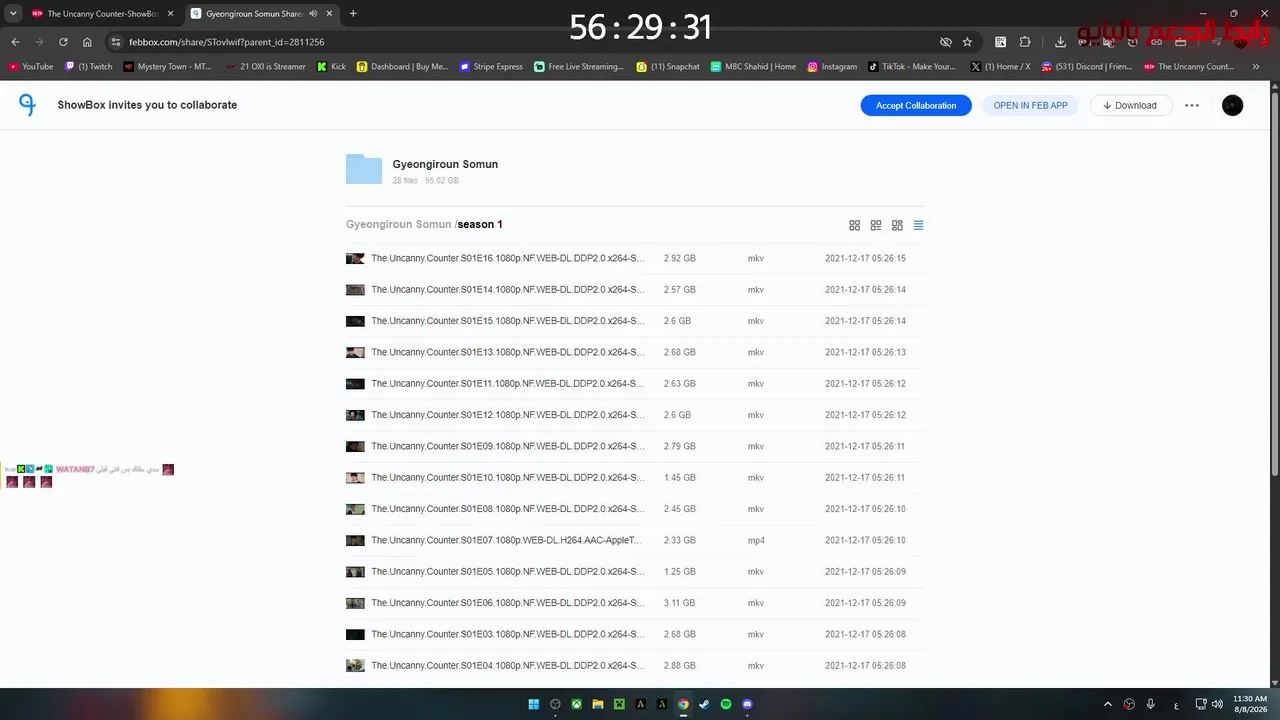Select The.Uncanny.Counter.S01E09 file name
1280x720 pixels.
click(508, 446)
